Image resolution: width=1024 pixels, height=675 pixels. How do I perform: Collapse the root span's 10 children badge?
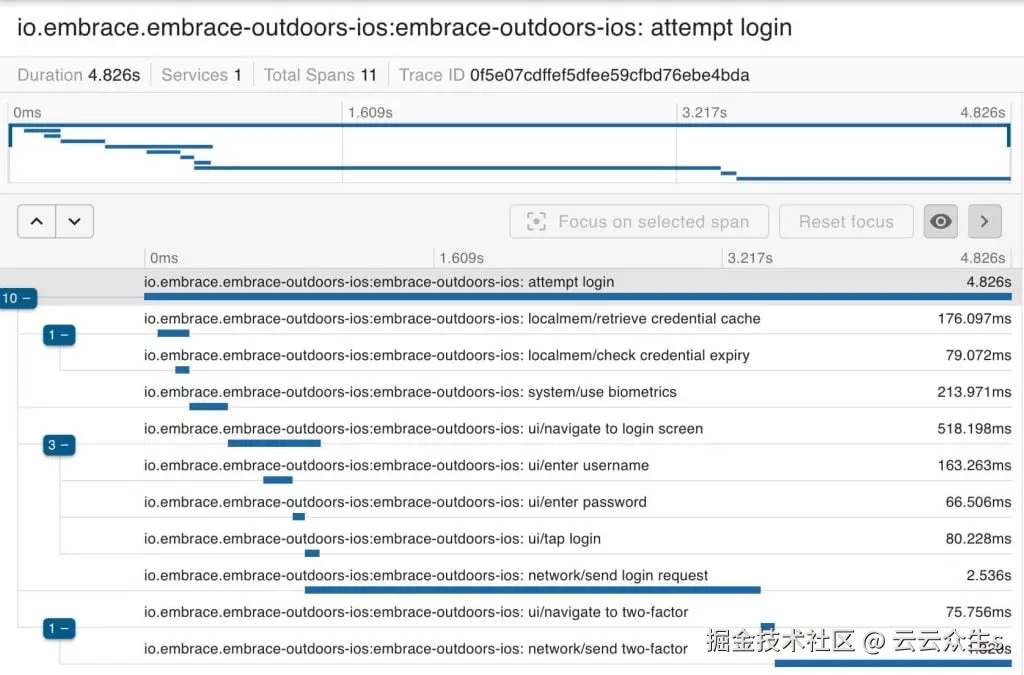[18, 298]
